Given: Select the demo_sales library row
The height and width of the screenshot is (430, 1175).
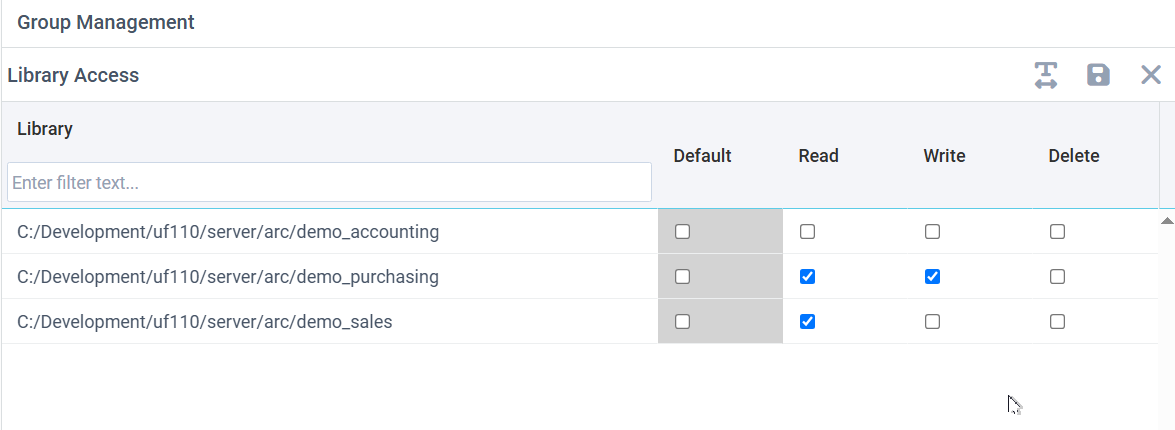Looking at the screenshot, I should tap(580, 322).
